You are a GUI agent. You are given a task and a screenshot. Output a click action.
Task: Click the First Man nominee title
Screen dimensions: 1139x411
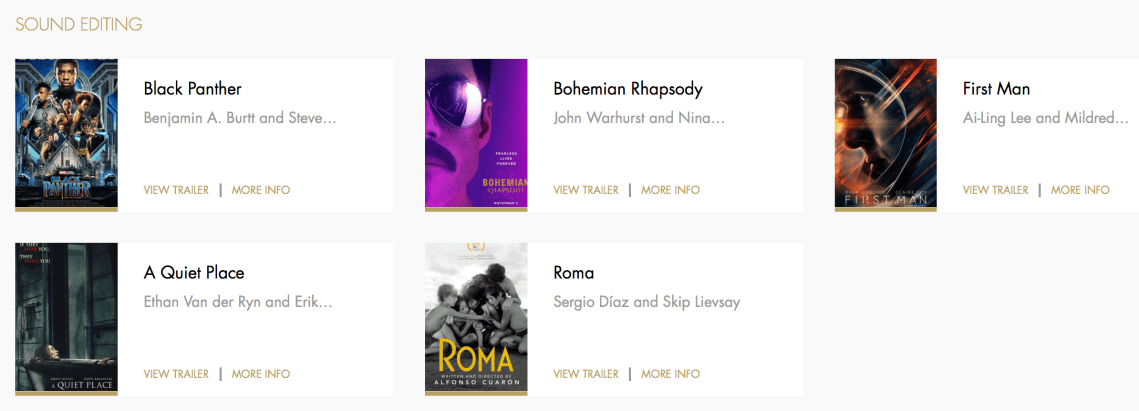click(996, 89)
